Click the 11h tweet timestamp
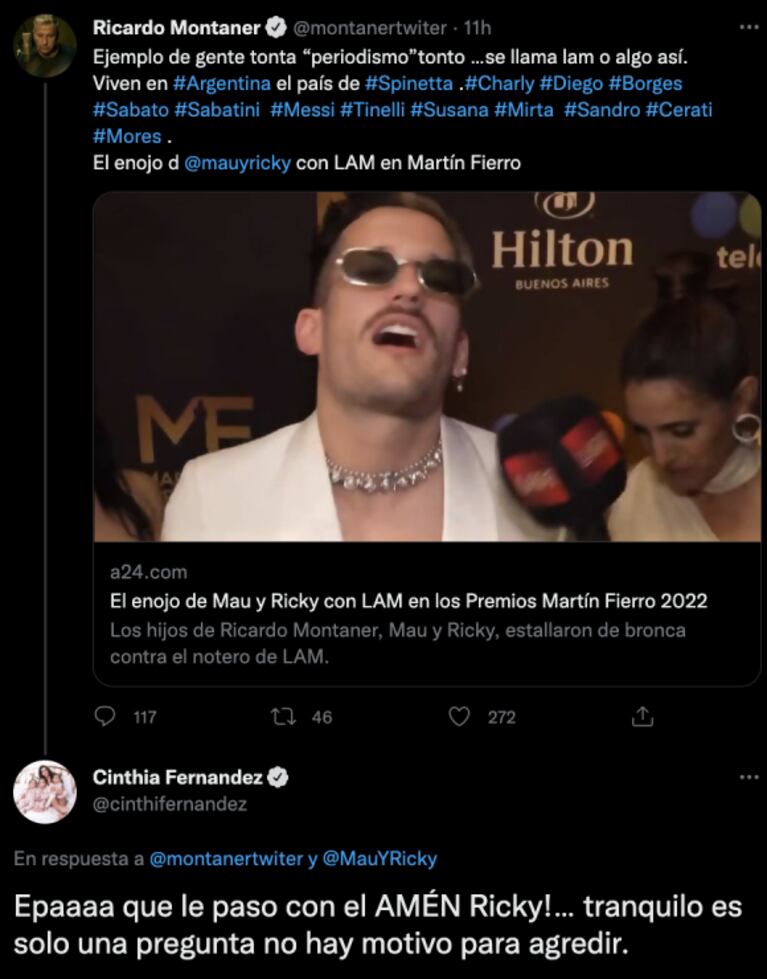Image resolution: width=767 pixels, height=979 pixels. (477, 28)
